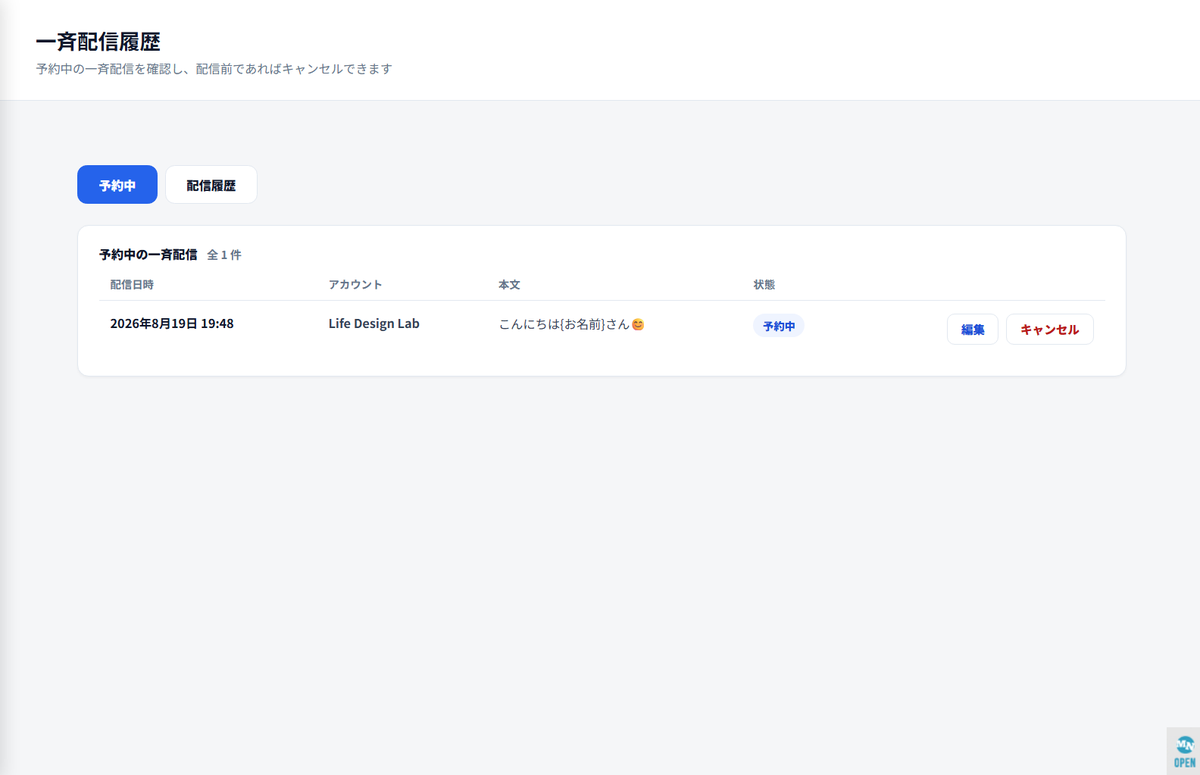Click the 予約中の一斉配信 section heading
Viewport: 1200px width, 775px height.
click(148, 255)
